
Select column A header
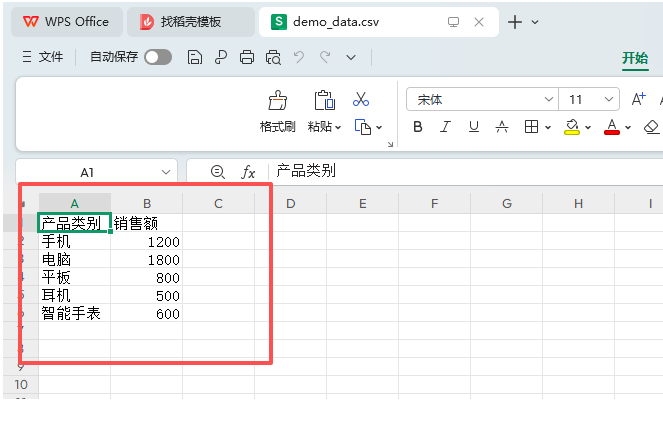(x=75, y=204)
